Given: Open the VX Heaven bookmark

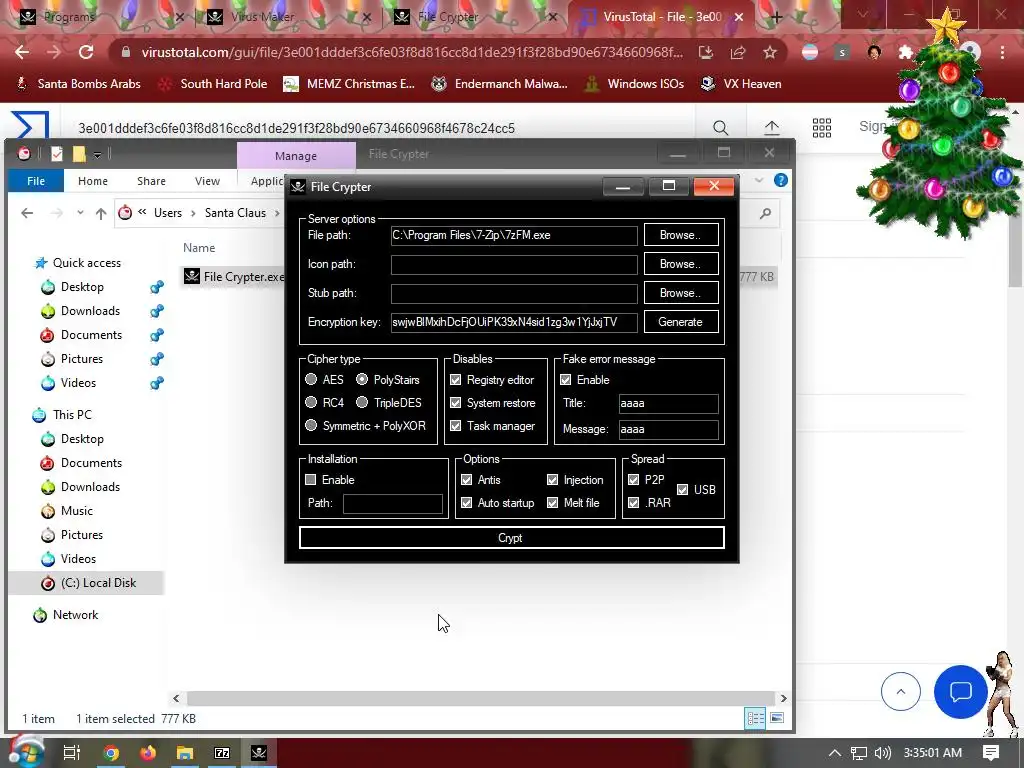Looking at the screenshot, I should click(741, 84).
